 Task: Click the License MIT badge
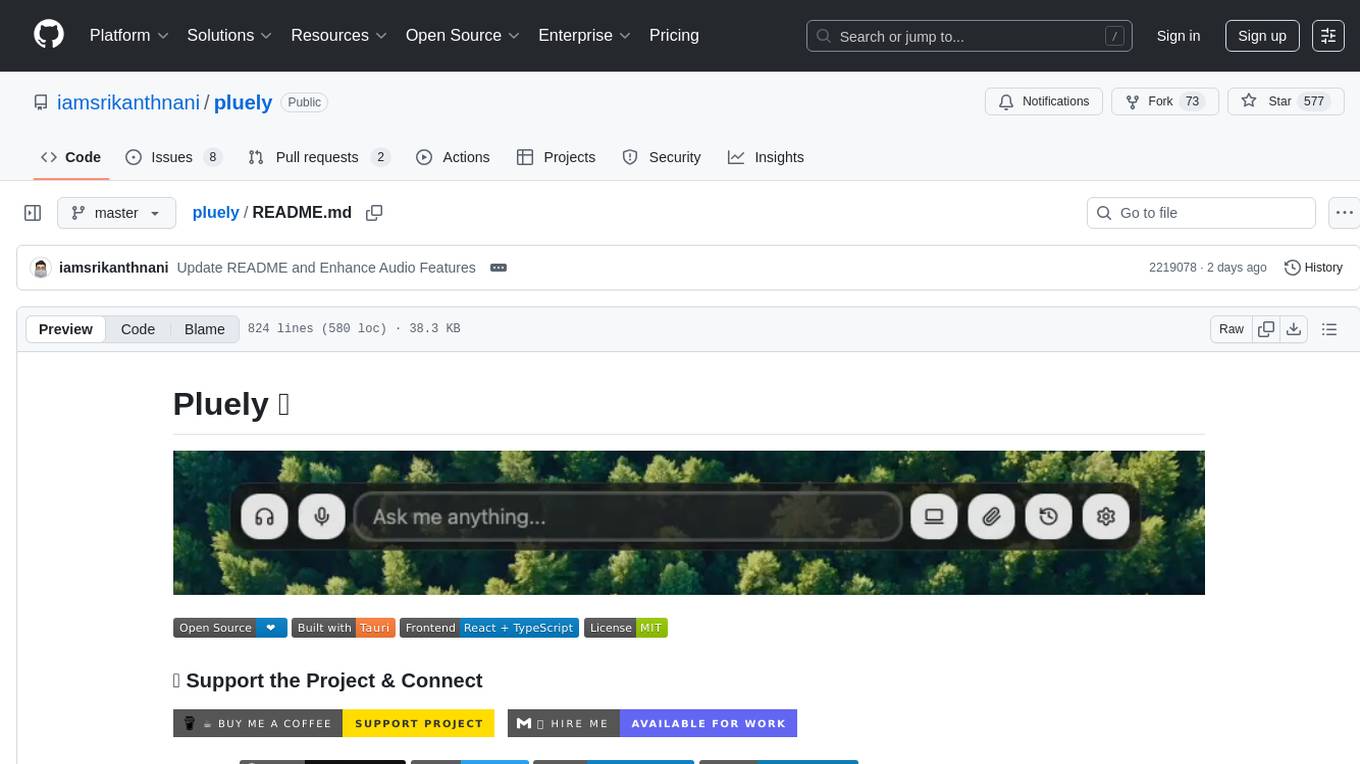(626, 628)
